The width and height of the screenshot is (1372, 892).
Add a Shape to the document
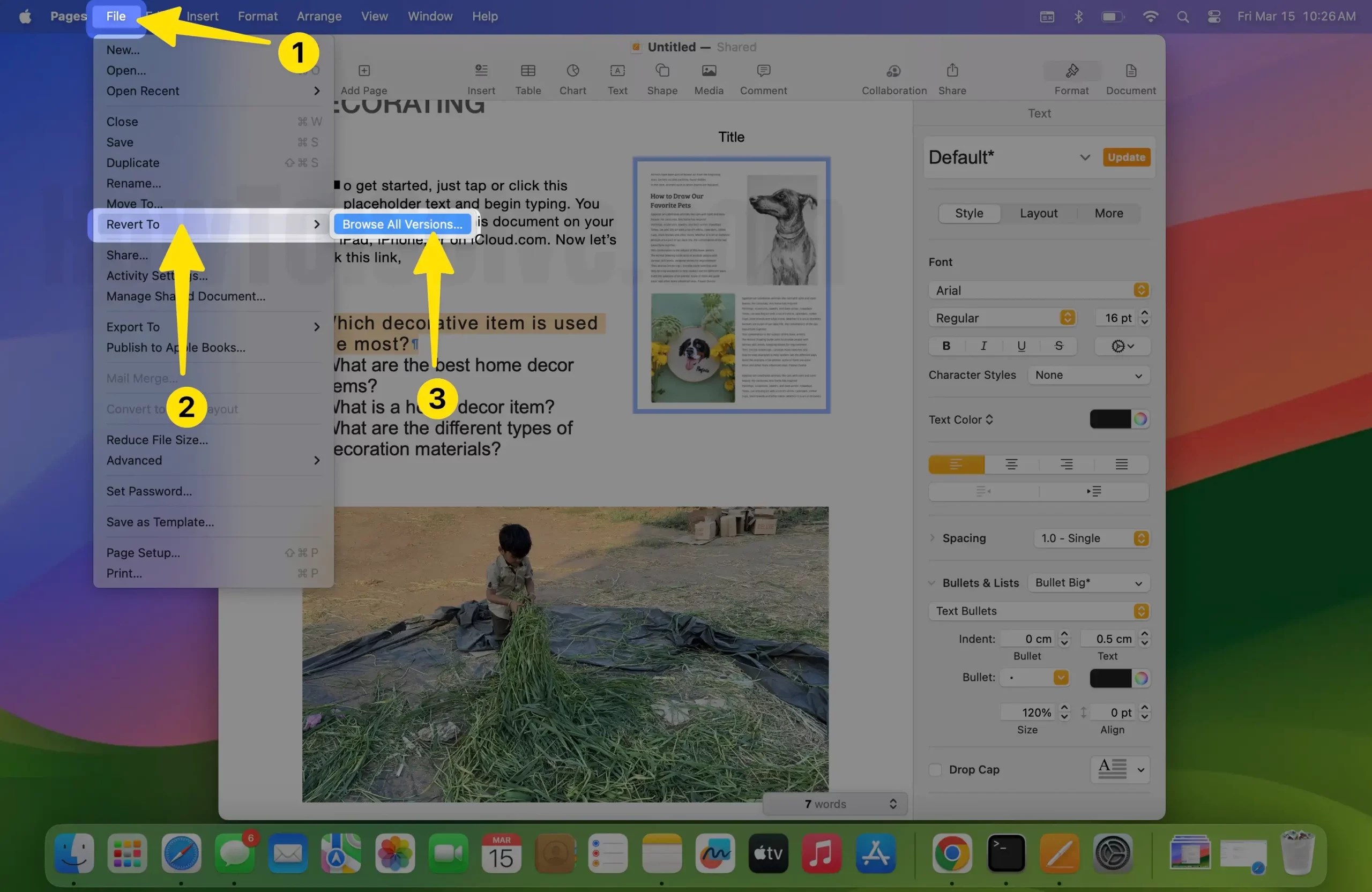click(662, 78)
